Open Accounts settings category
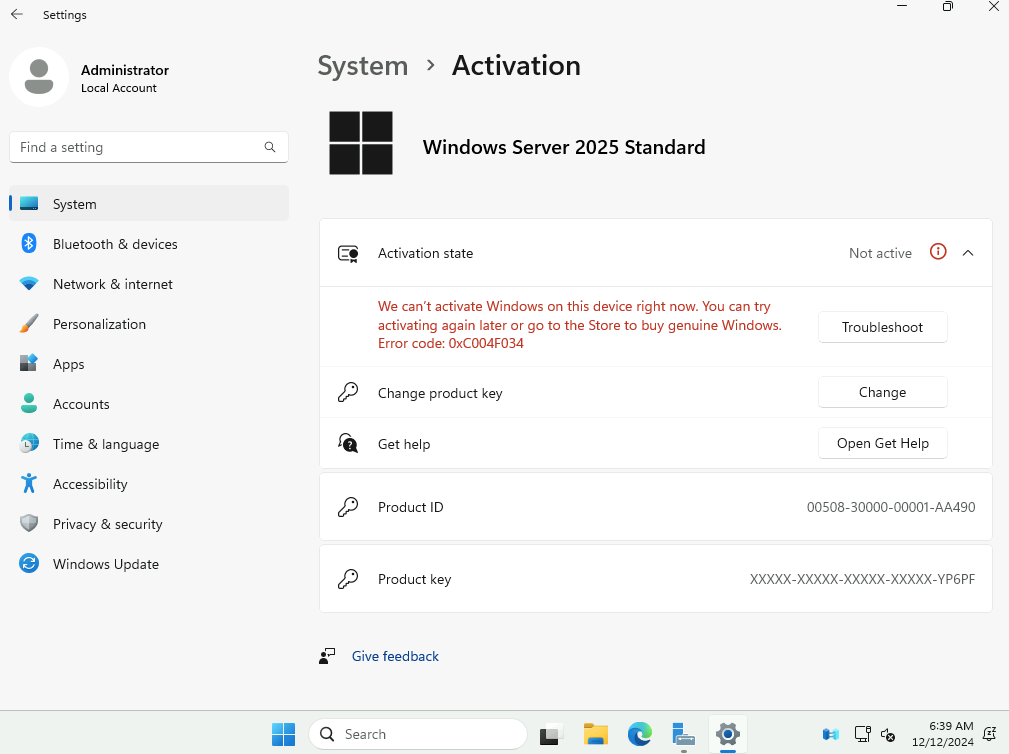1009x754 pixels. click(149, 403)
